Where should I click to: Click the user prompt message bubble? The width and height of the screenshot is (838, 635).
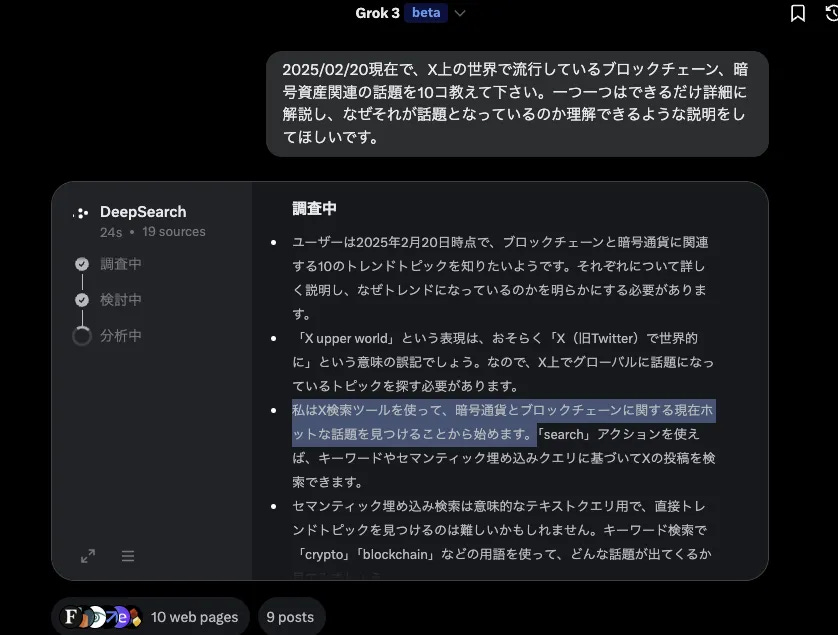pyautogui.click(x=517, y=104)
